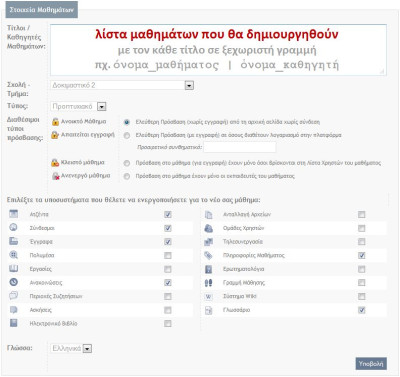Screen dimensions: 400x377
Task: Click the Κλειστό μάθημα label
Action: coord(83,162)
